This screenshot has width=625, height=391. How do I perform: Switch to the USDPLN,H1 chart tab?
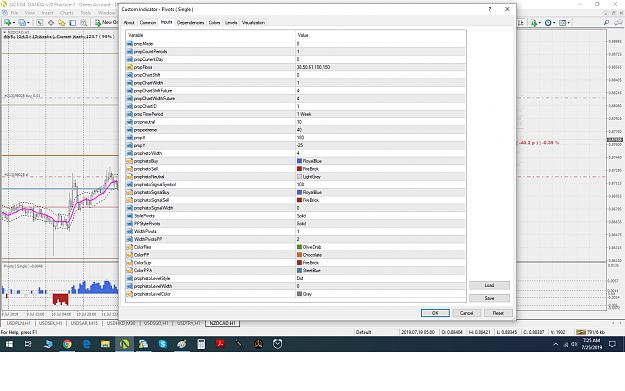[x=18, y=323]
